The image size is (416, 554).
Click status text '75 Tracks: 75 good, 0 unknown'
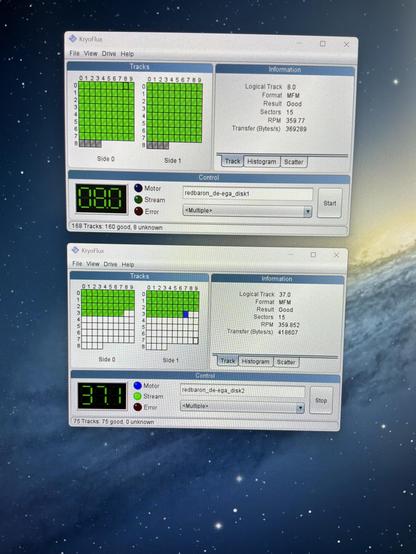pyautogui.click(x=114, y=422)
